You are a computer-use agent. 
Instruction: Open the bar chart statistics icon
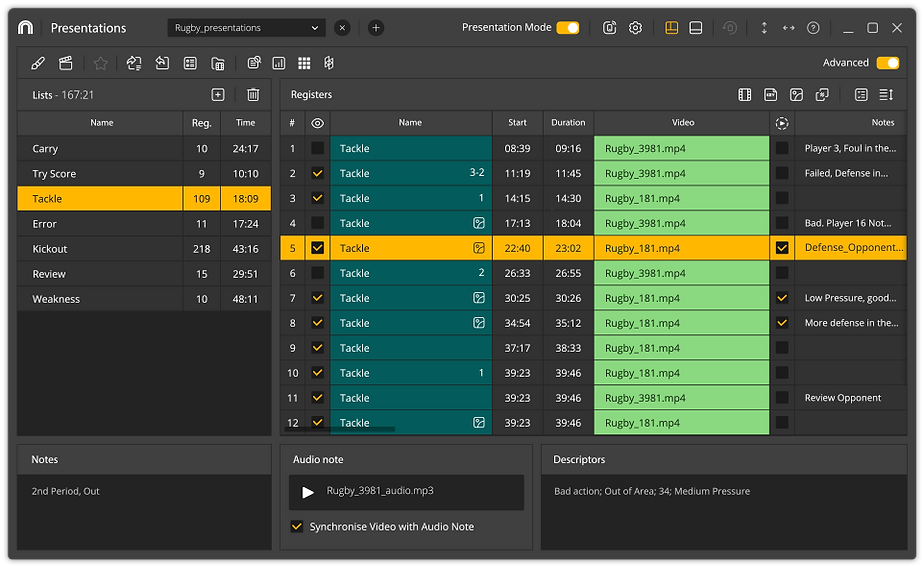click(279, 63)
